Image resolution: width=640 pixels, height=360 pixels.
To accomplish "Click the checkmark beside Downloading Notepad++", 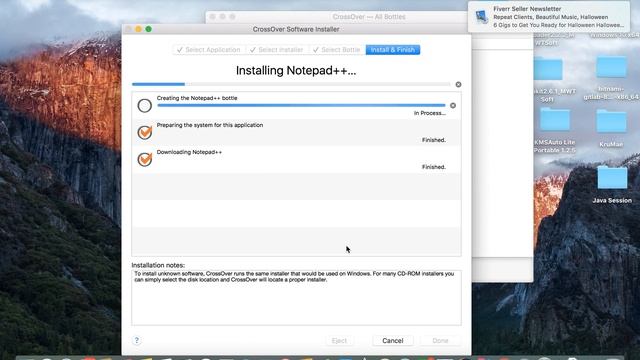I will [144, 160].
